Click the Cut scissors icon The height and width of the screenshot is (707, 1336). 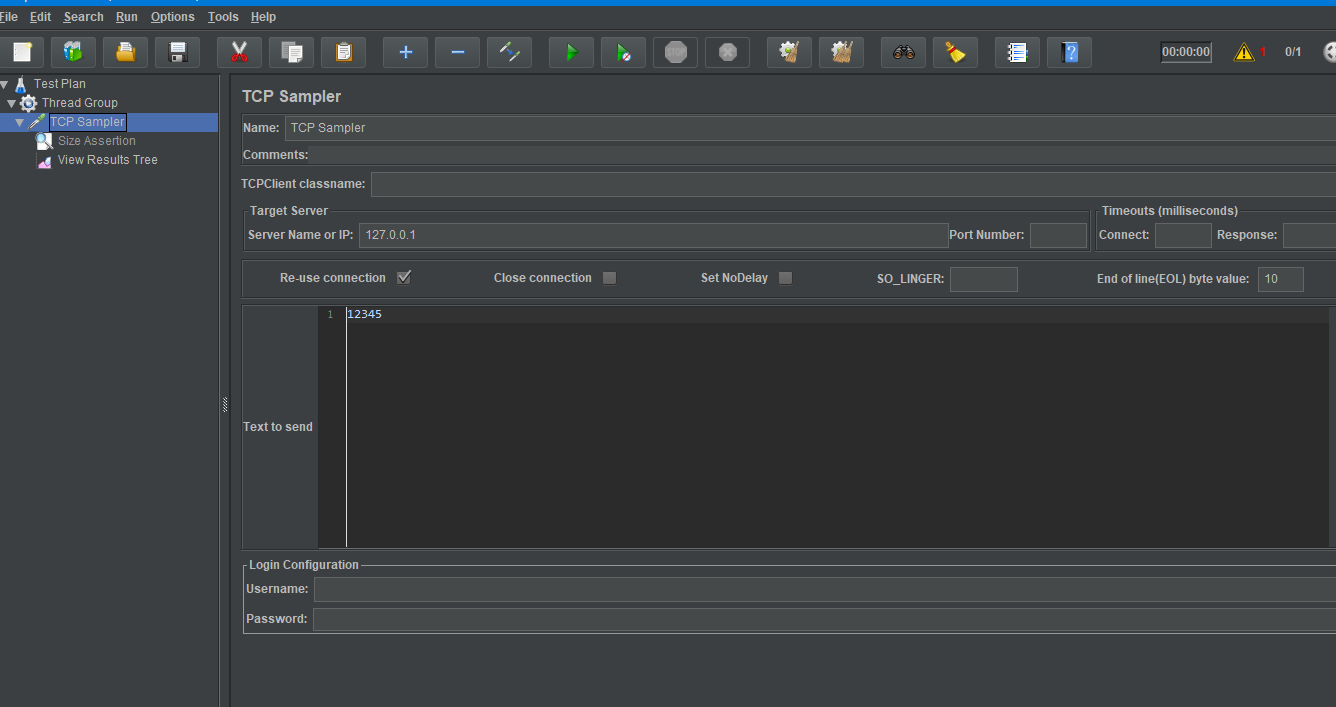pos(239,52)
